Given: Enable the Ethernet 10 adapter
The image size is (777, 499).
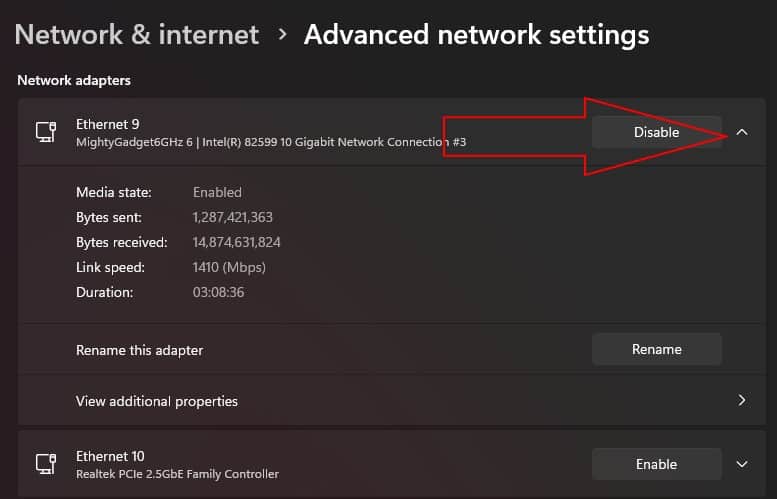Looking at the screenshot, I should pos(656,464).
